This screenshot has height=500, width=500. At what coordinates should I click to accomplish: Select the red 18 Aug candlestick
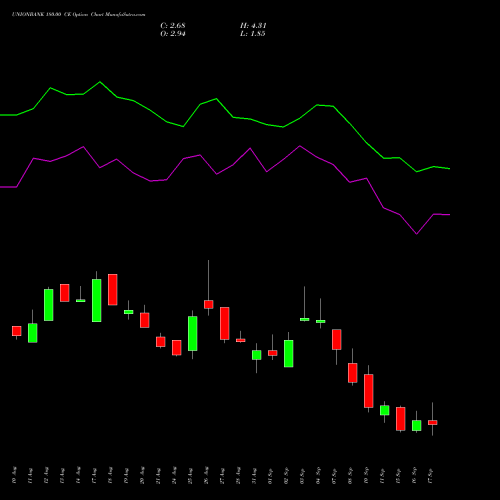click(x=113, y=290)
